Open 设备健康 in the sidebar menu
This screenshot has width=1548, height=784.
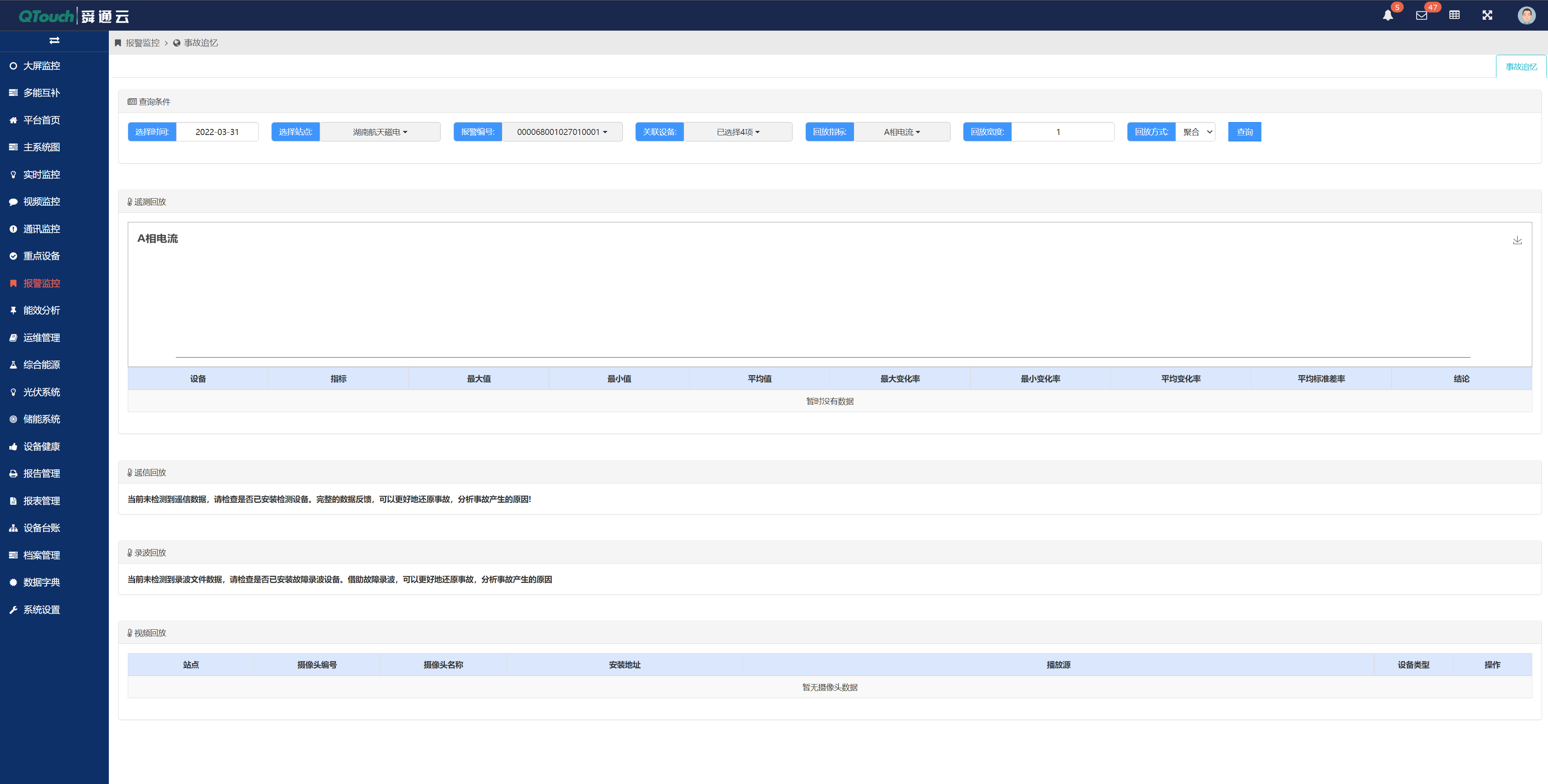pos(42,446)
